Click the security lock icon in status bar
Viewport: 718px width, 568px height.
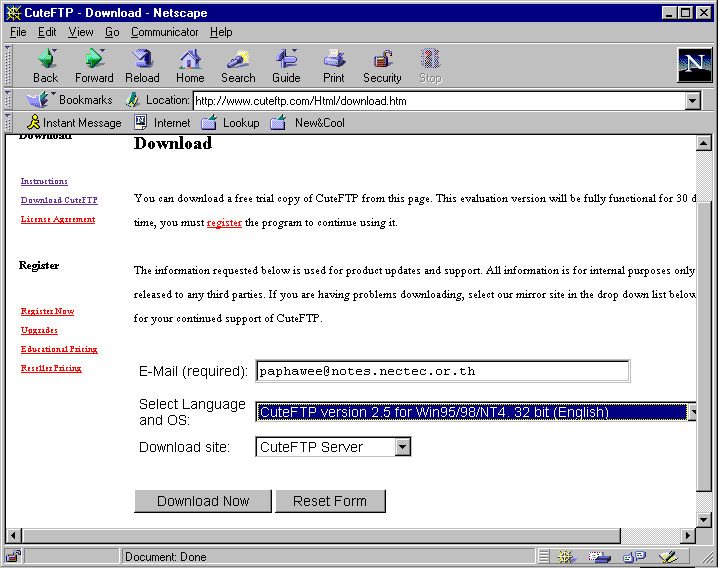coord(13,556)
